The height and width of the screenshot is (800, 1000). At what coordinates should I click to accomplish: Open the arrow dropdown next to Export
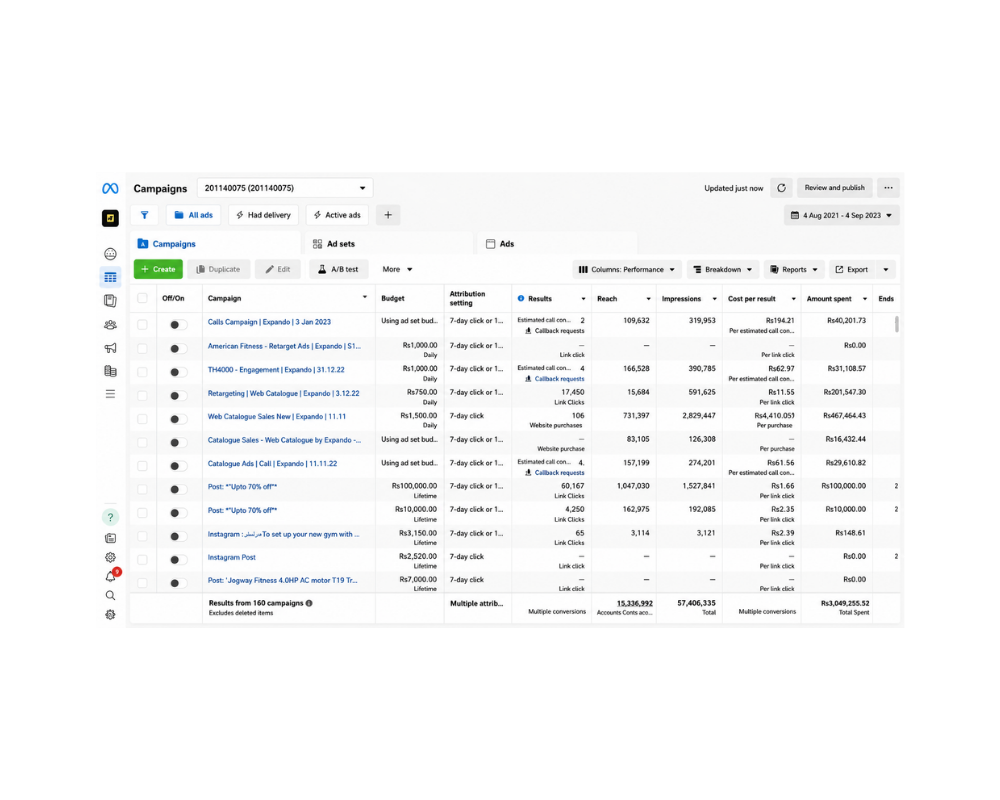pyautogui.click(x=886, y=269)
